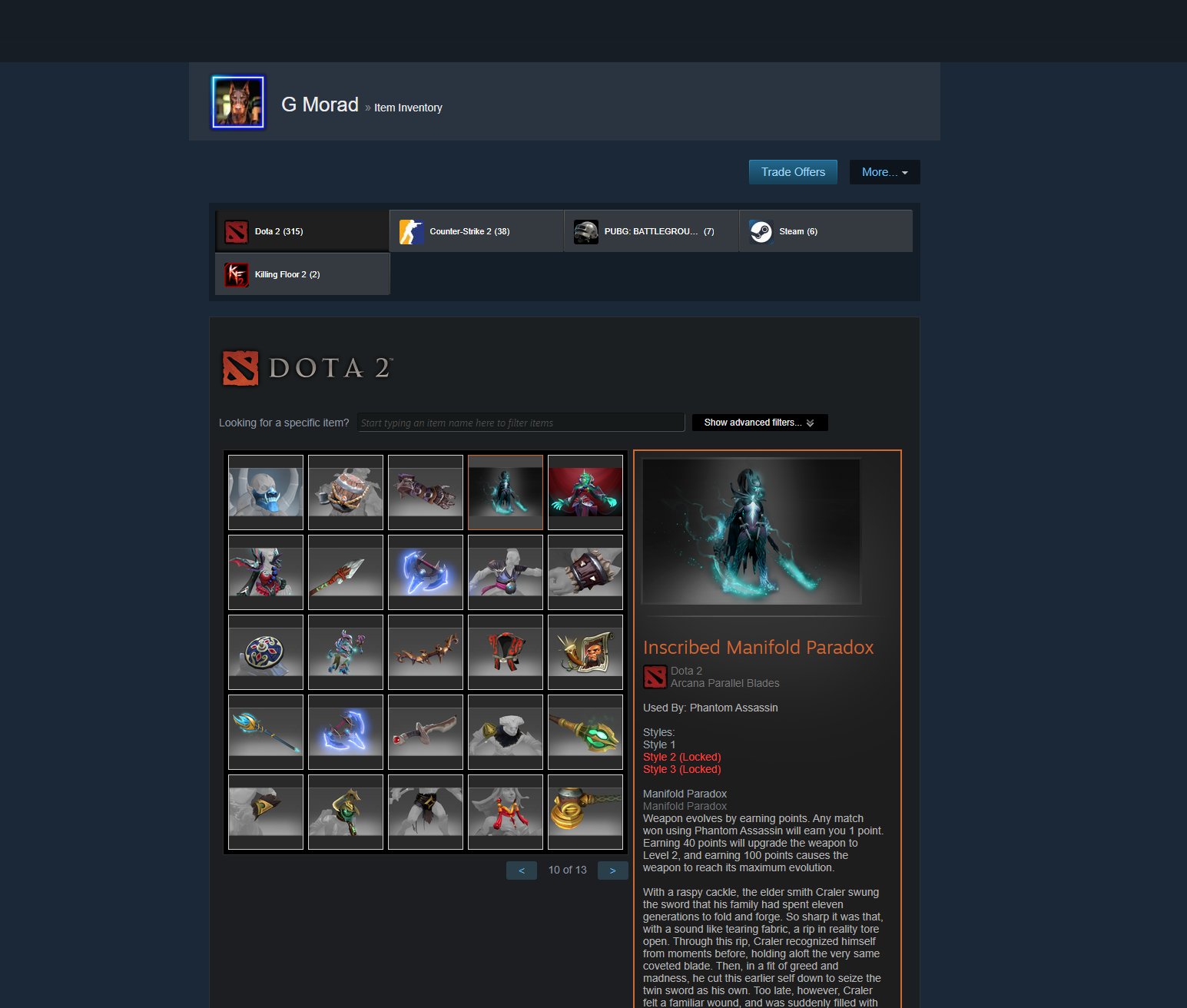
Task: Expand the More... dropdown menu
Action: [x=884, y=172]
